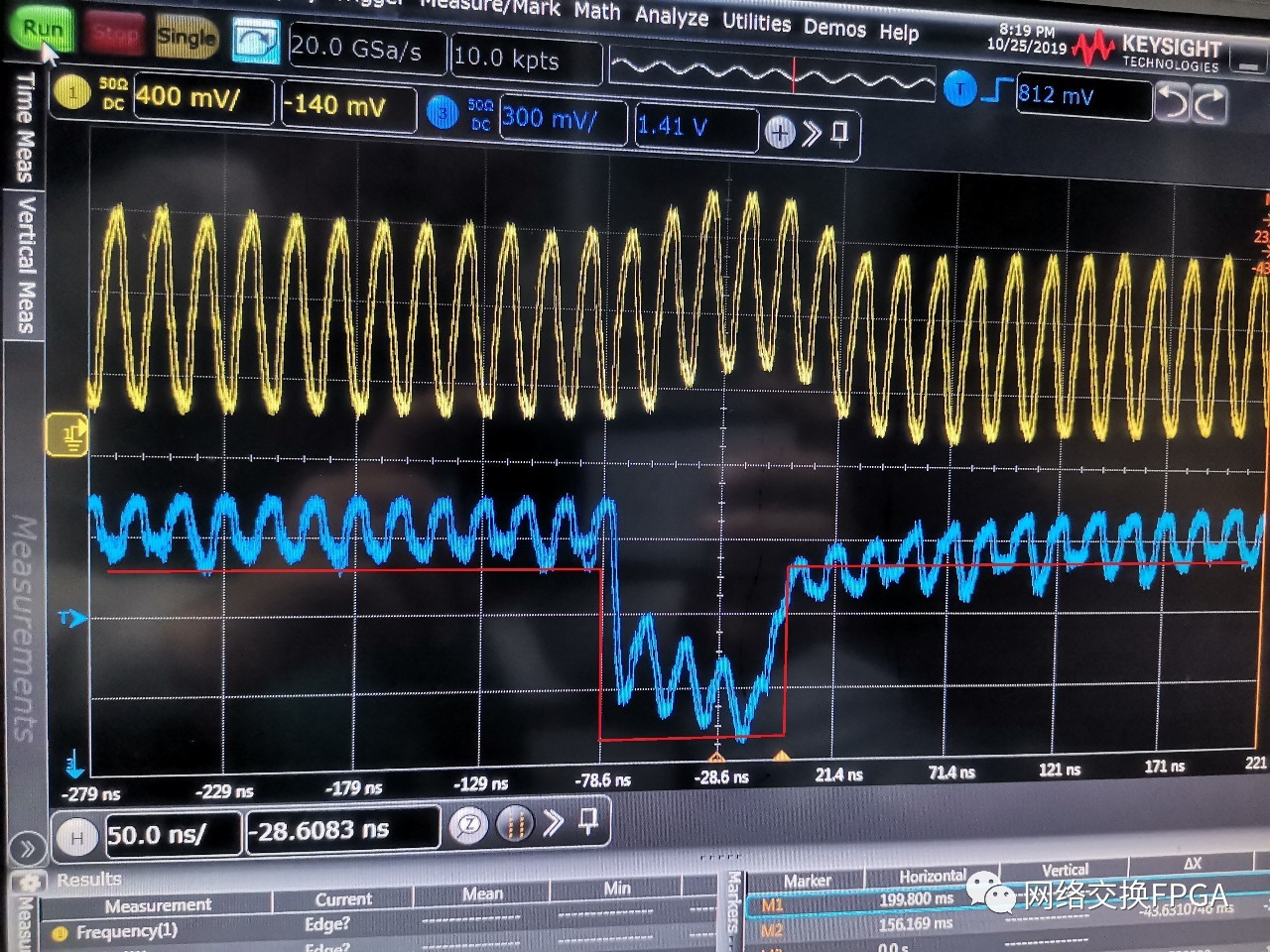Click the Single acquisition button

click(186, 38)
